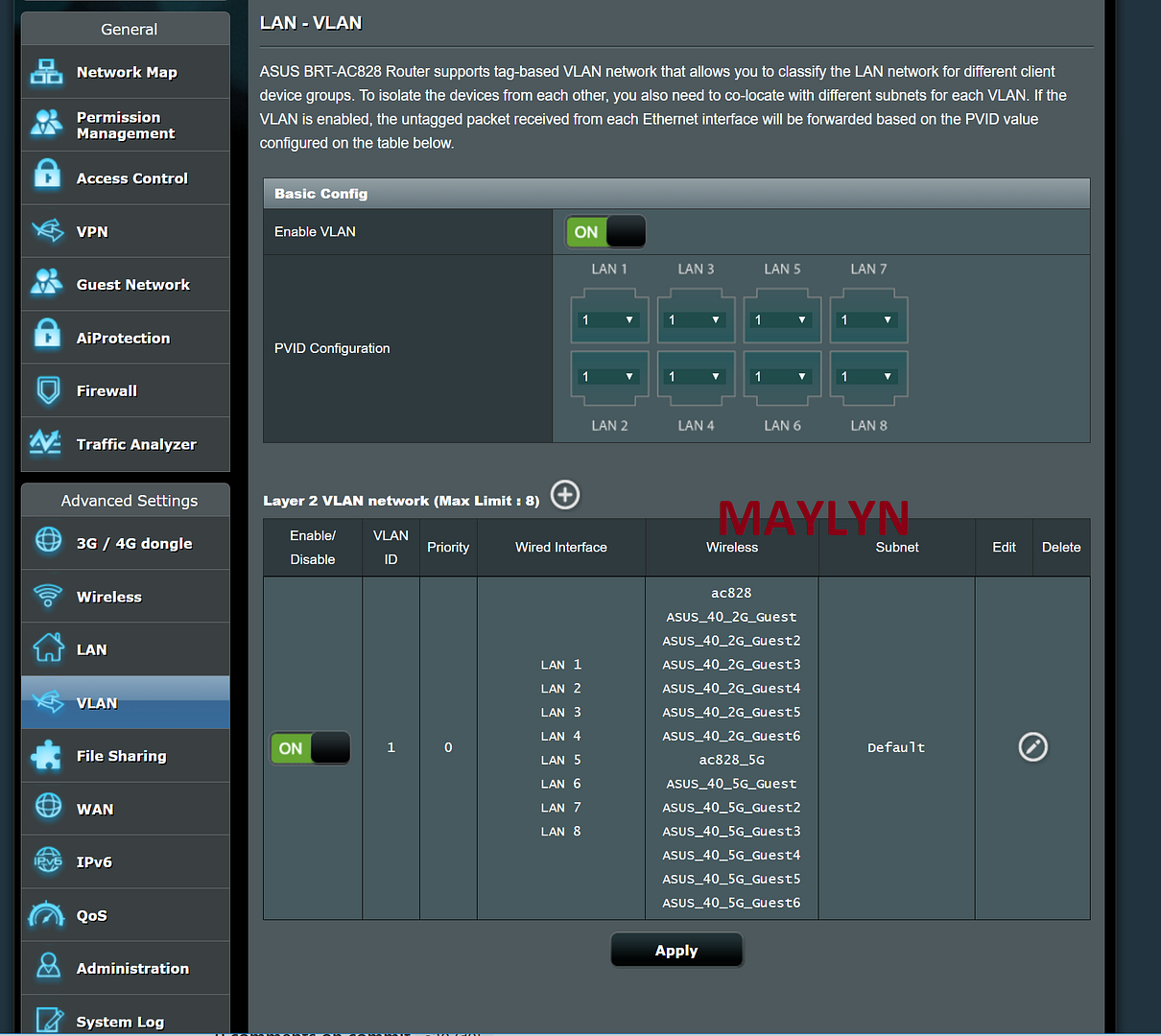Disable VLAN ID 1 row switch
This screenshot has width=1161, height=1036.
click(x=310, y=748)
